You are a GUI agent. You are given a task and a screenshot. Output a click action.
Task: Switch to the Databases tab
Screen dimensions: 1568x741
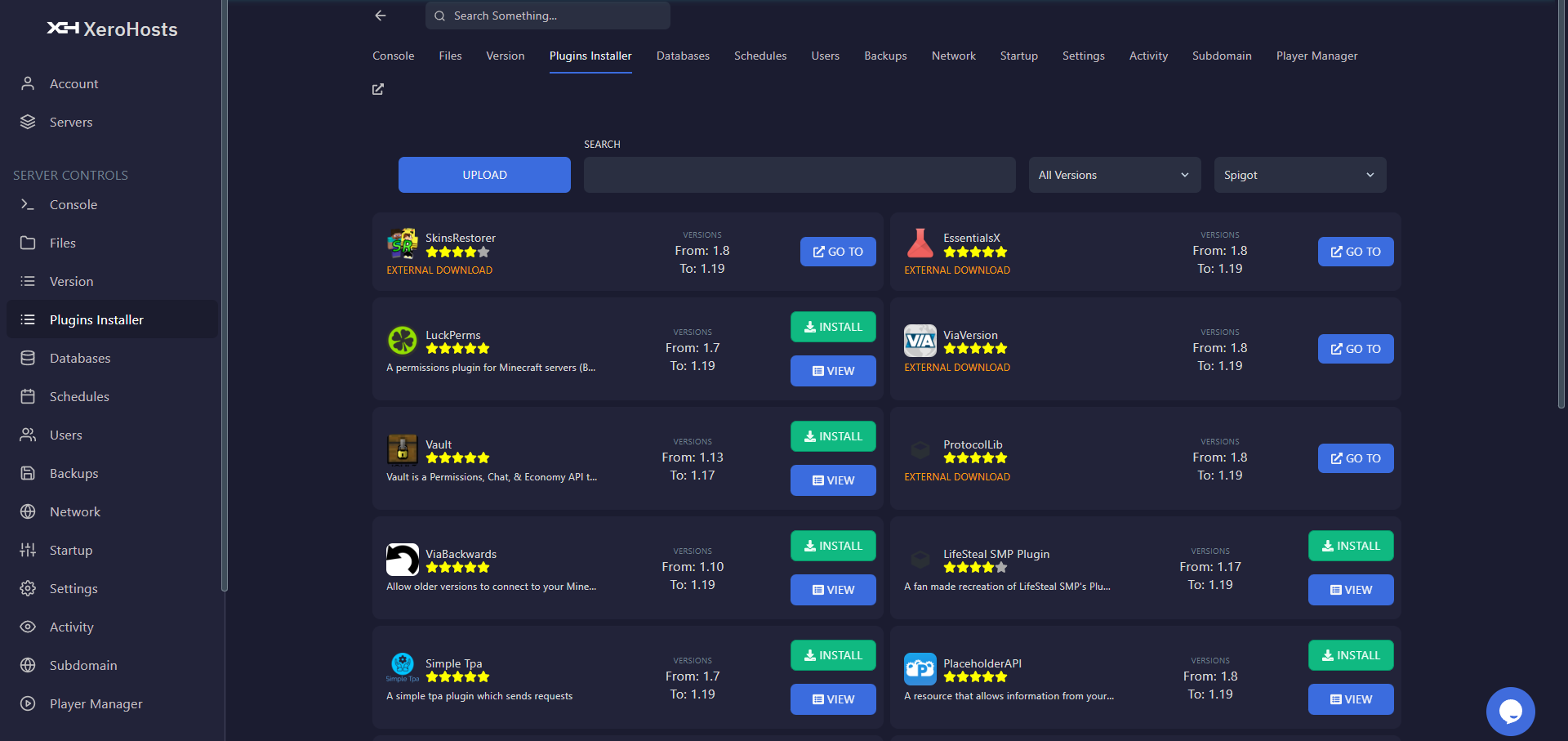[683, 56]
